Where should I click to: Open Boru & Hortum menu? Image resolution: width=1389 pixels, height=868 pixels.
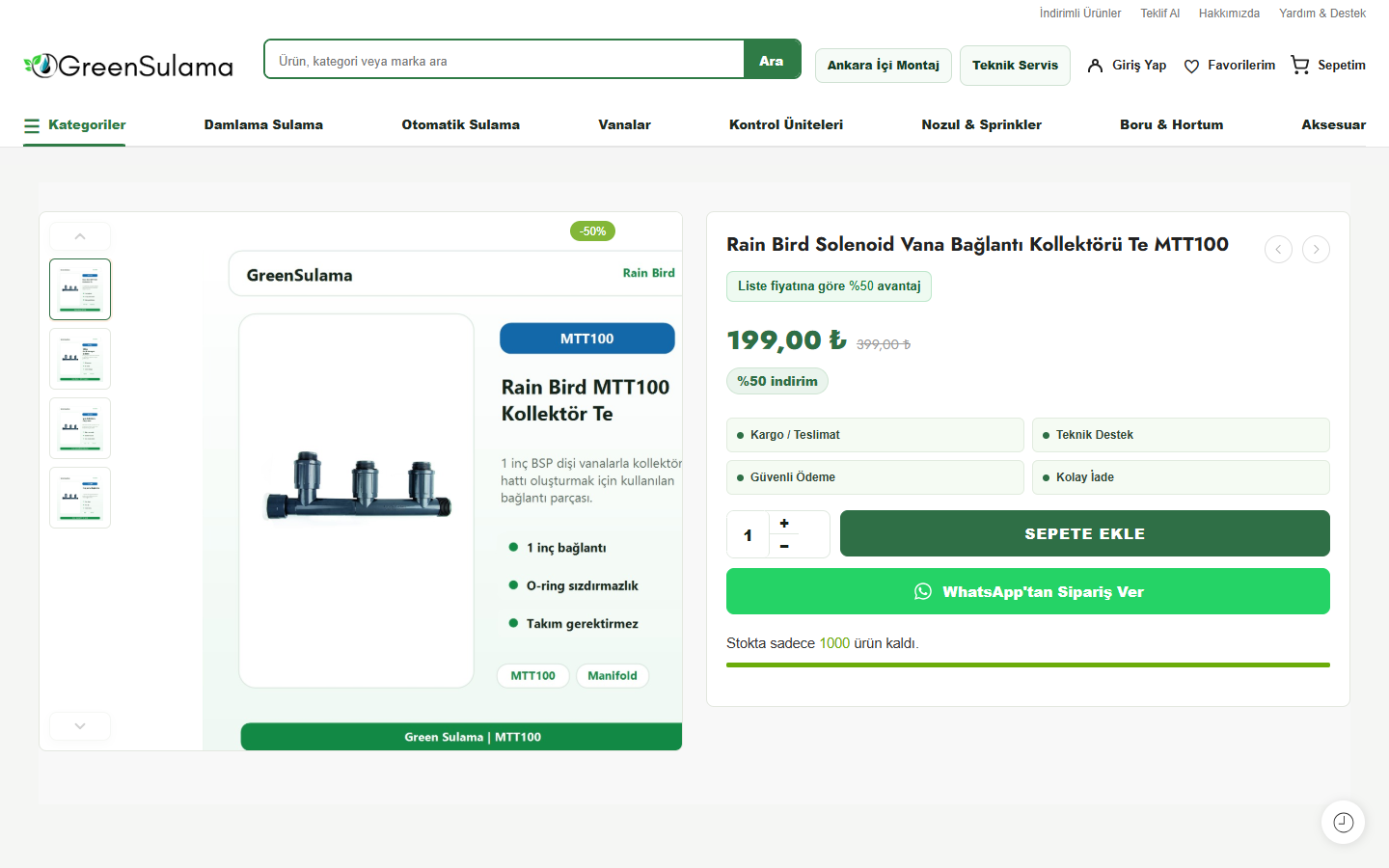click(x=1171, y=125)
